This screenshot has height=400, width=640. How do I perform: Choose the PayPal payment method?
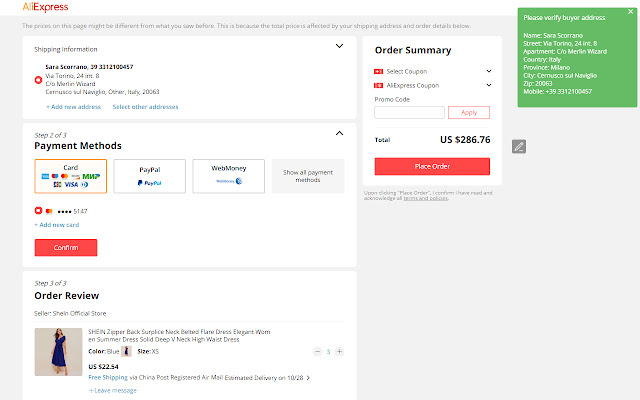click(x=149, y=176)
